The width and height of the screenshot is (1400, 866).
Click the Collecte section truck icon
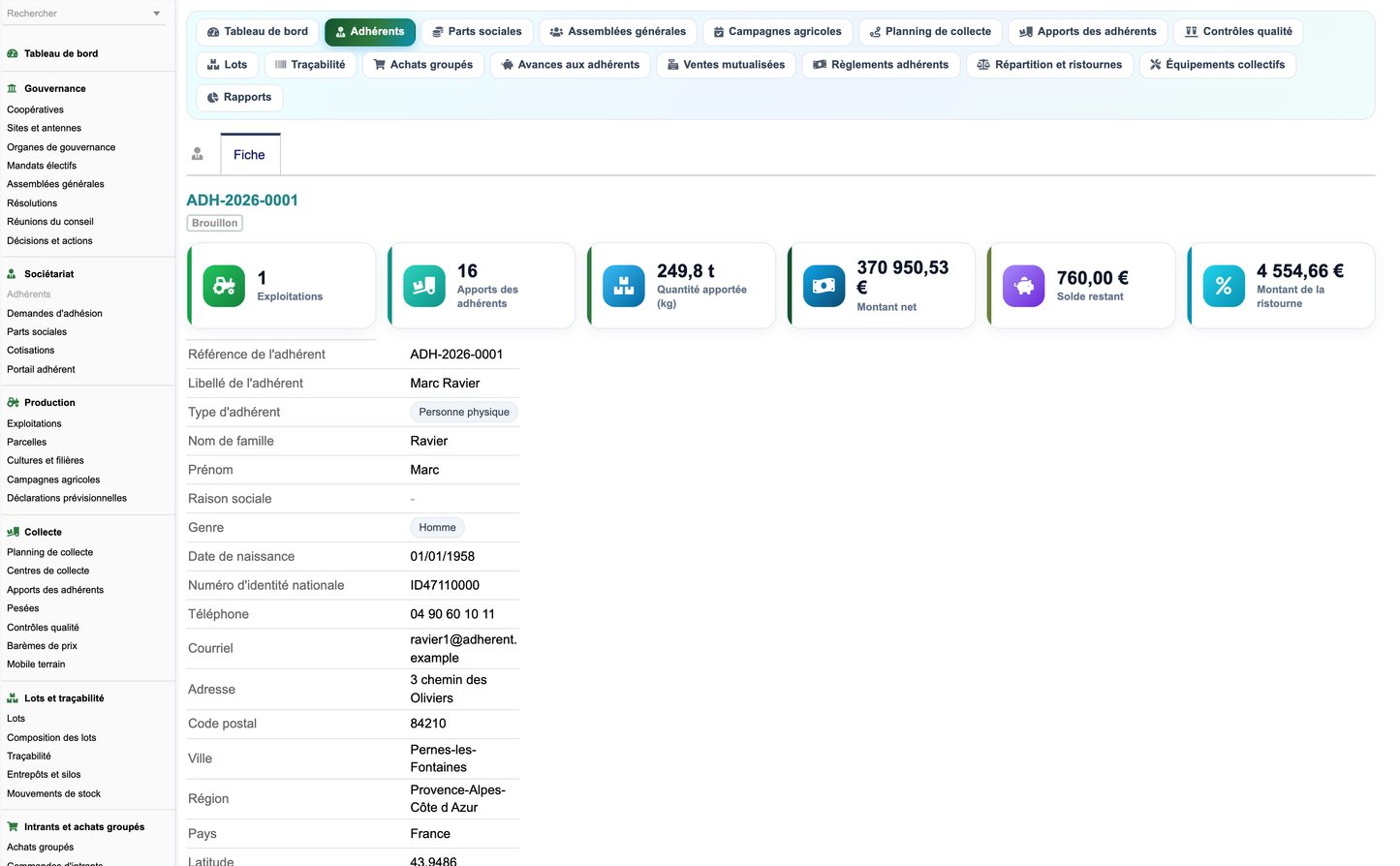[x=13, y=532]
